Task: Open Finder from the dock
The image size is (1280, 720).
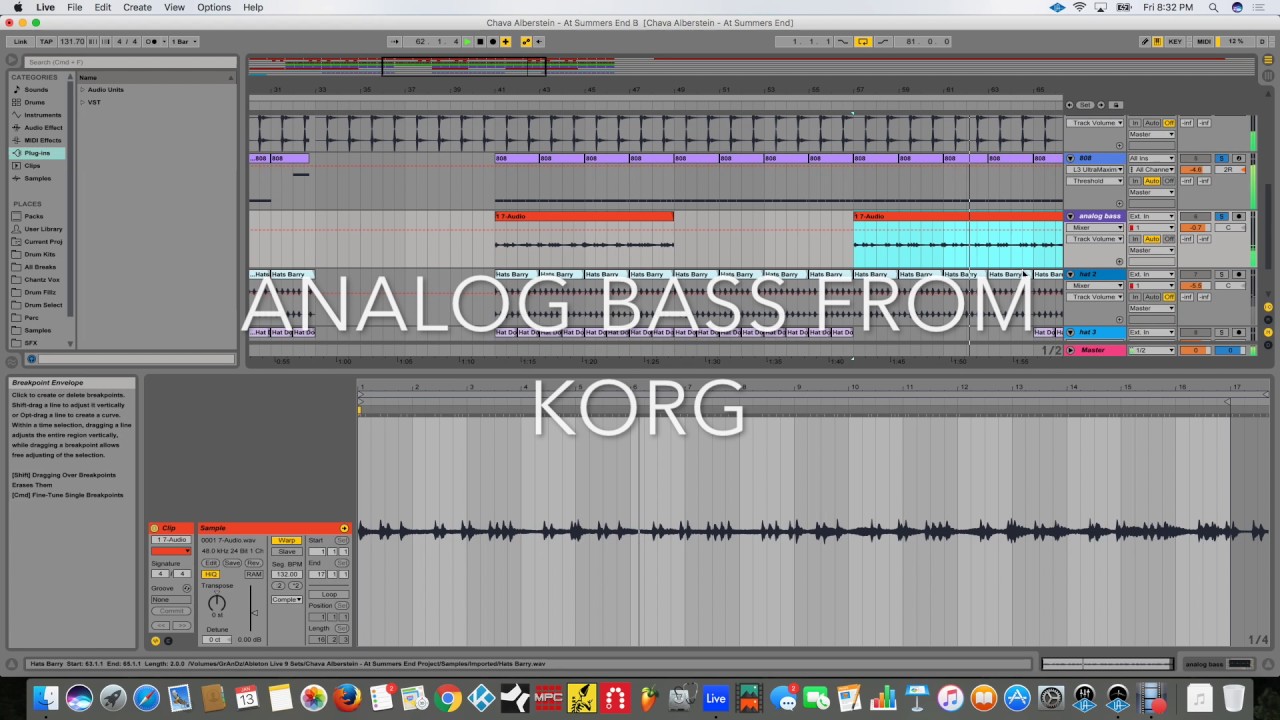Action: point(45,697)
